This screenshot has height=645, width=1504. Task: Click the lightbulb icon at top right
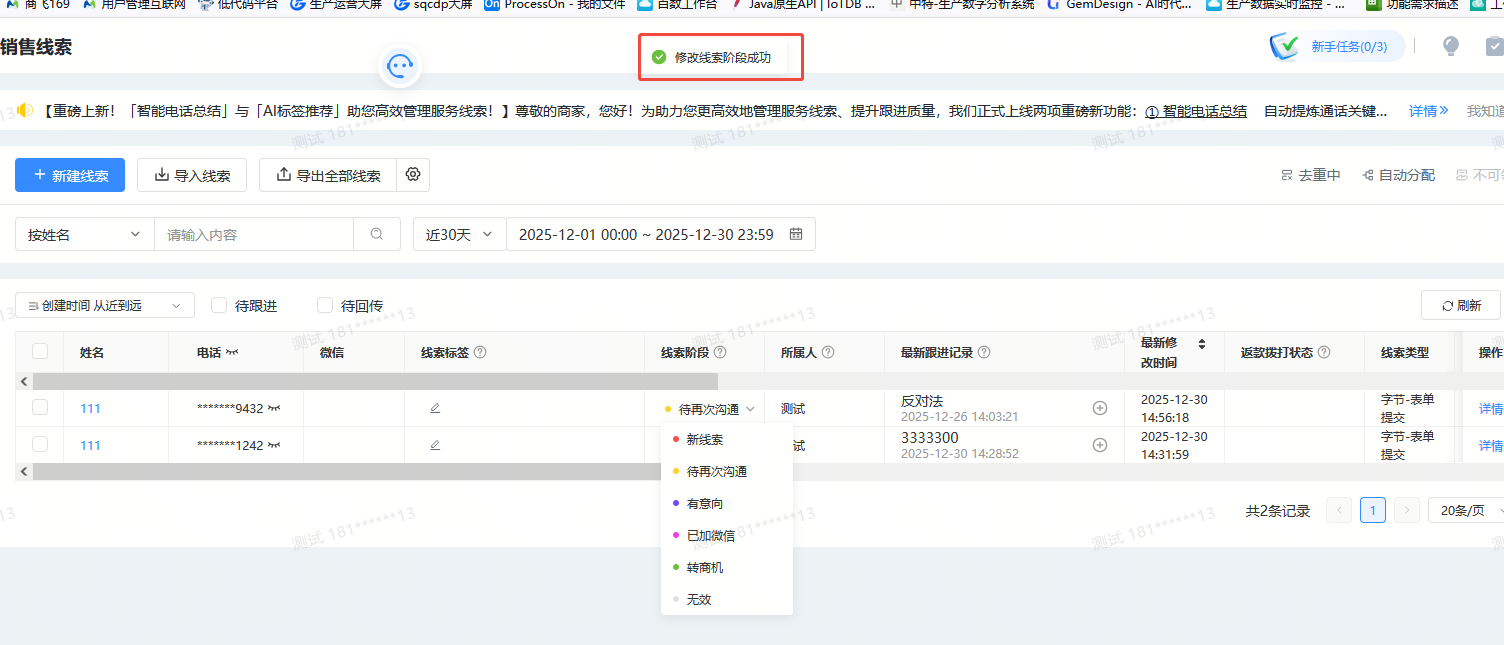[x=1450, y=47]
